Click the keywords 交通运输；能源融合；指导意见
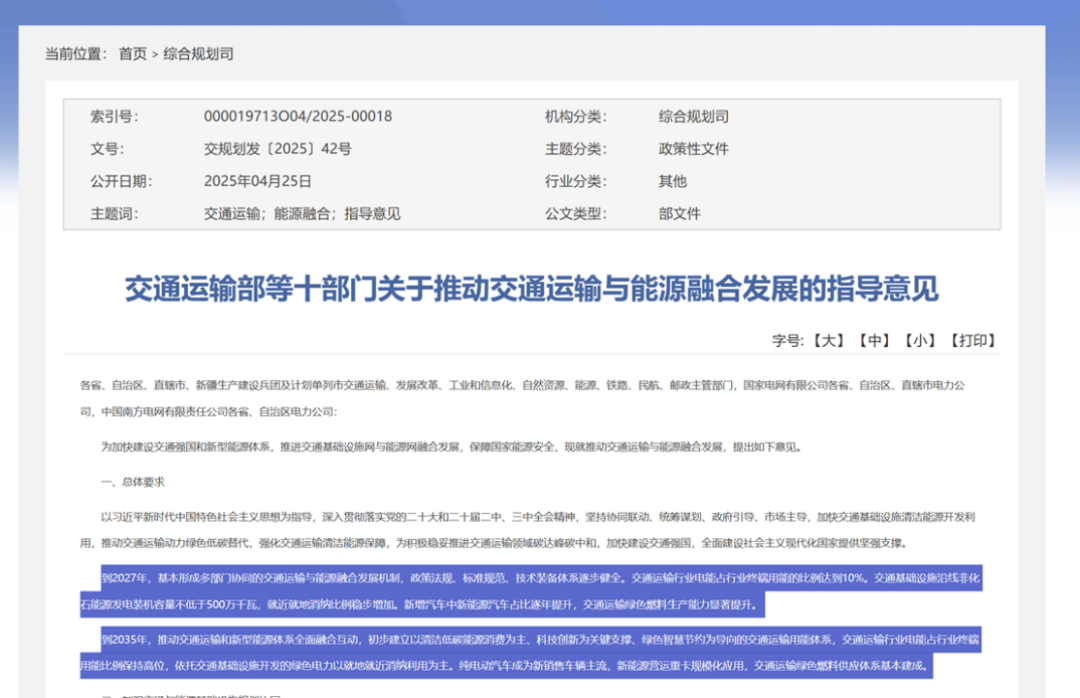Screen dimensions: 1080x698 pos(302,214)
